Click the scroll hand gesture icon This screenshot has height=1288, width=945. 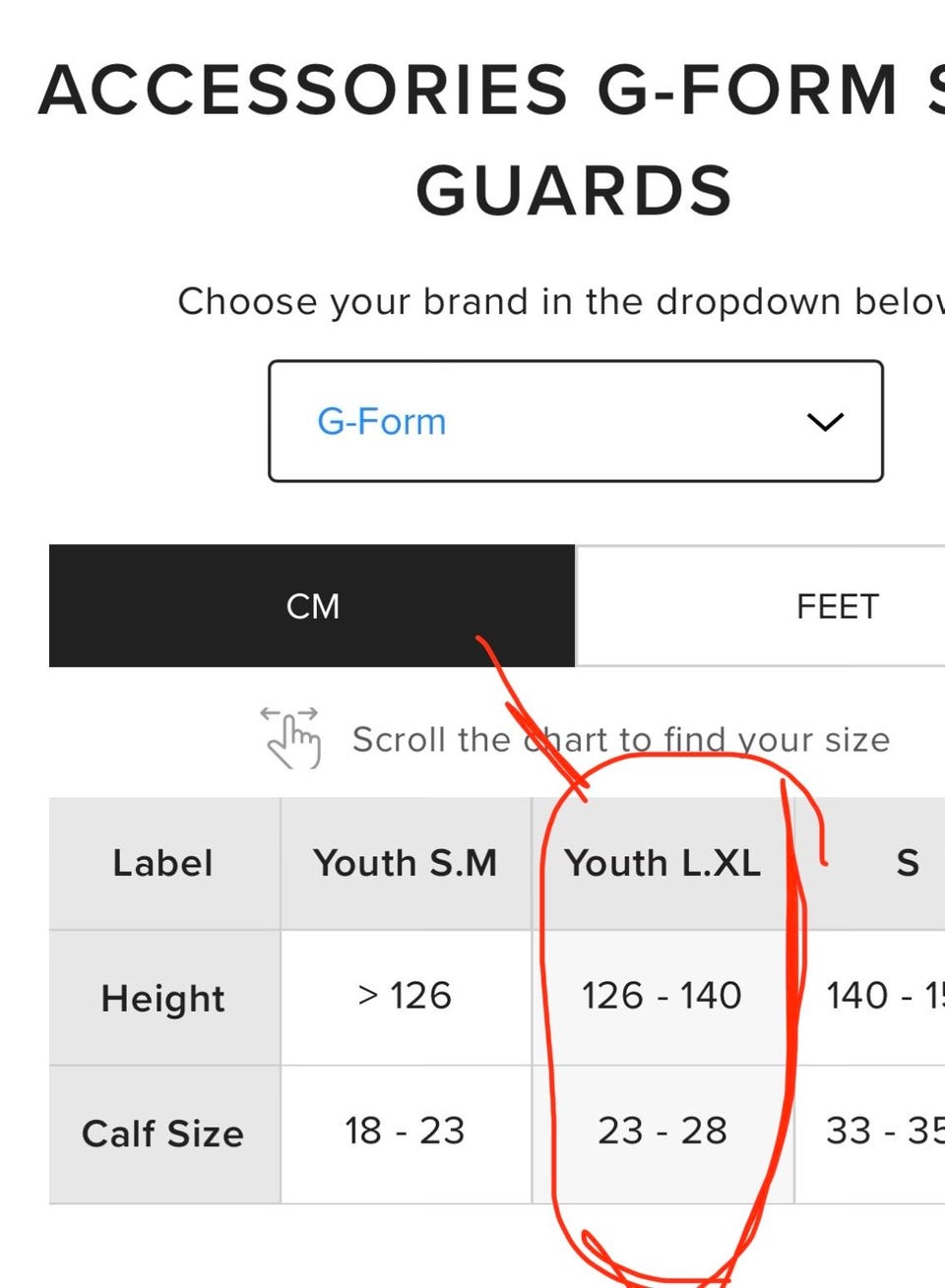point(290,736)
